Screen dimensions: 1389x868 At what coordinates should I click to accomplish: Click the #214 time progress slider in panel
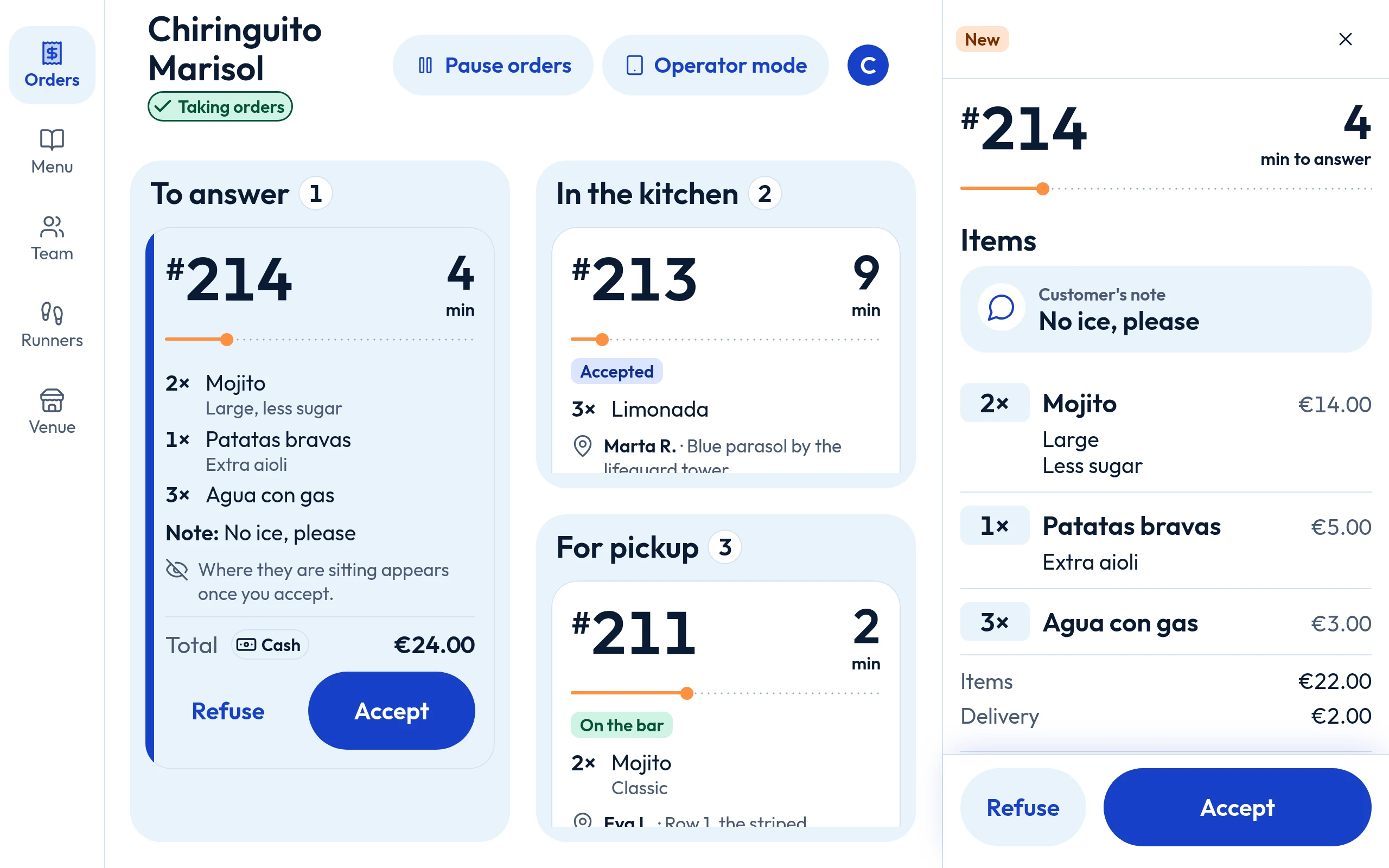tap(1165, 188)
